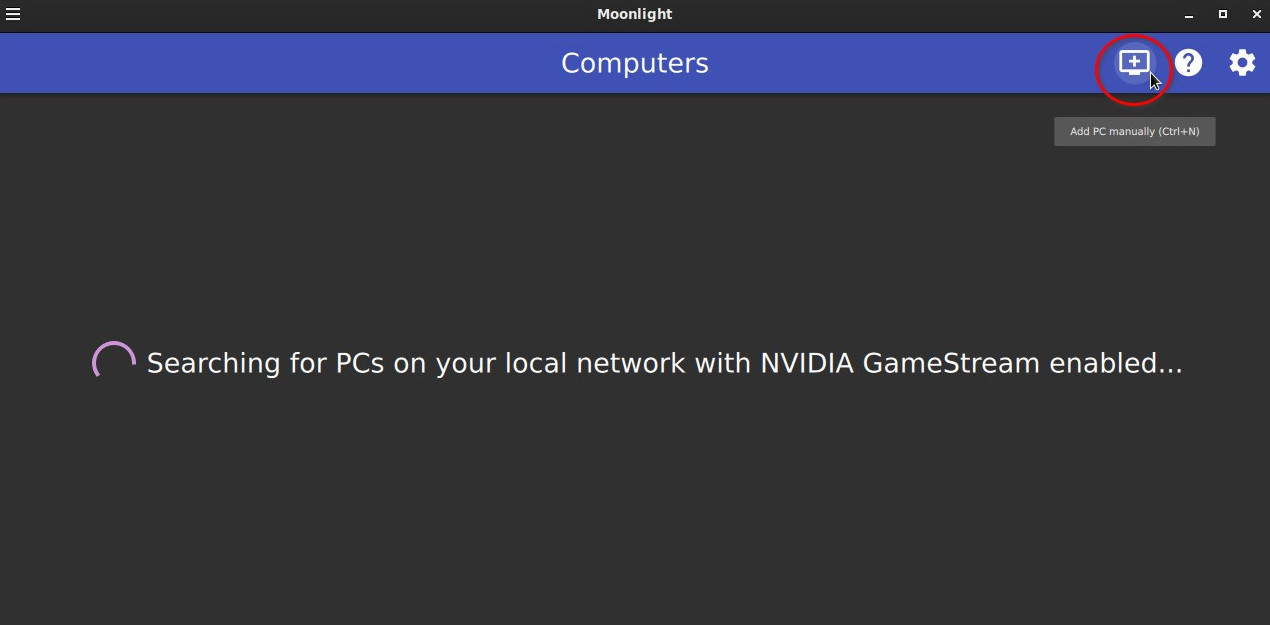The width and height of the screenshot is (1270, 625).
Task: Maximize the Moonlight window
Action: pyautogui.click(x=1222, y=14)
